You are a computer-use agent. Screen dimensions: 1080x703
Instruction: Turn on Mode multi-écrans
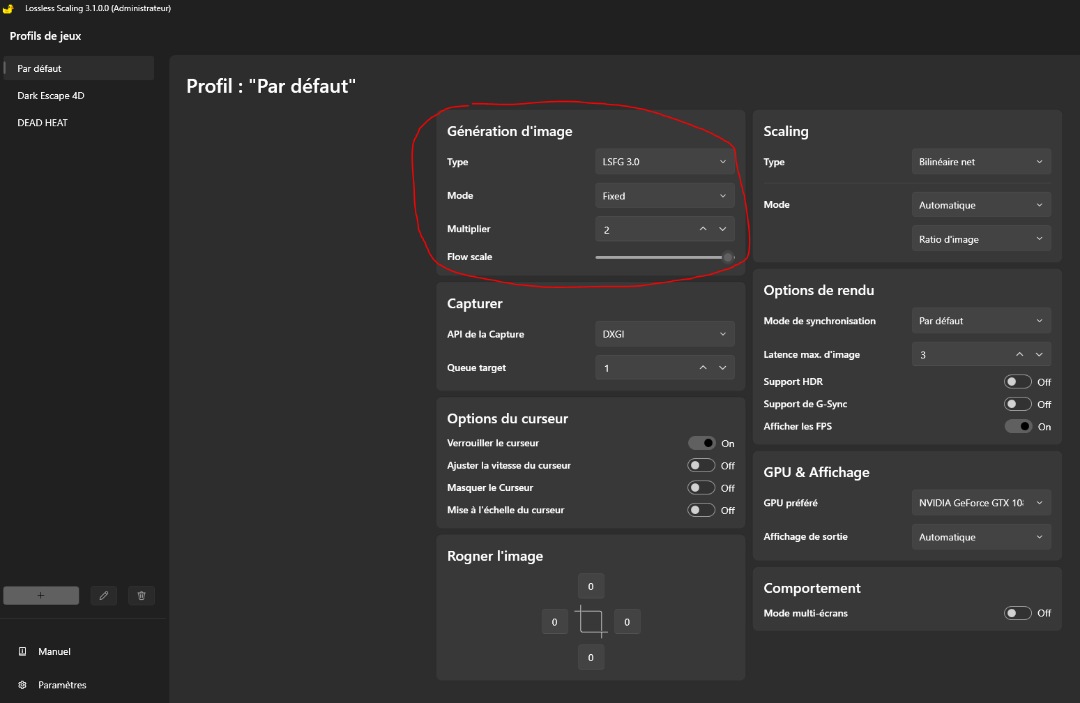(1017, 613)
